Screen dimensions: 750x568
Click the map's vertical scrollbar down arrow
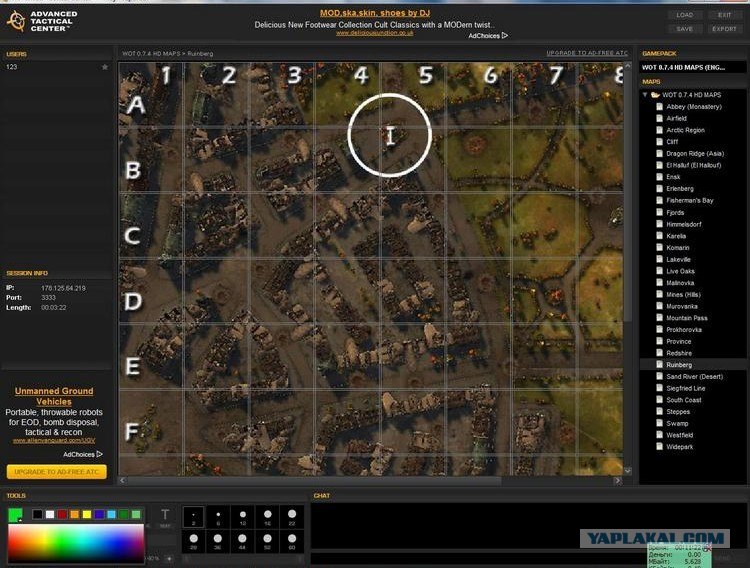(x=628, y=471)
